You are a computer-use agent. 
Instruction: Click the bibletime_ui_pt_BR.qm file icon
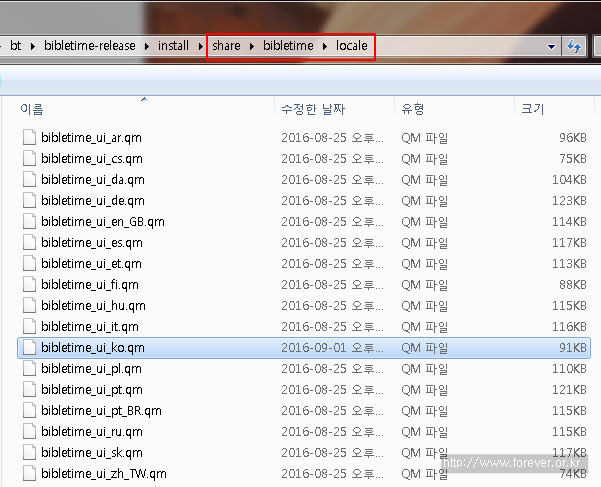pyautogui.click(x=30, y=411)
